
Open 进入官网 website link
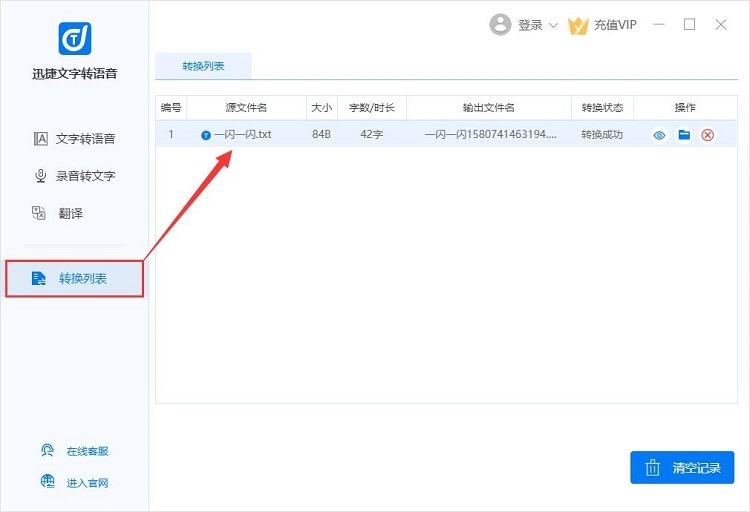[x=88, y=483]
